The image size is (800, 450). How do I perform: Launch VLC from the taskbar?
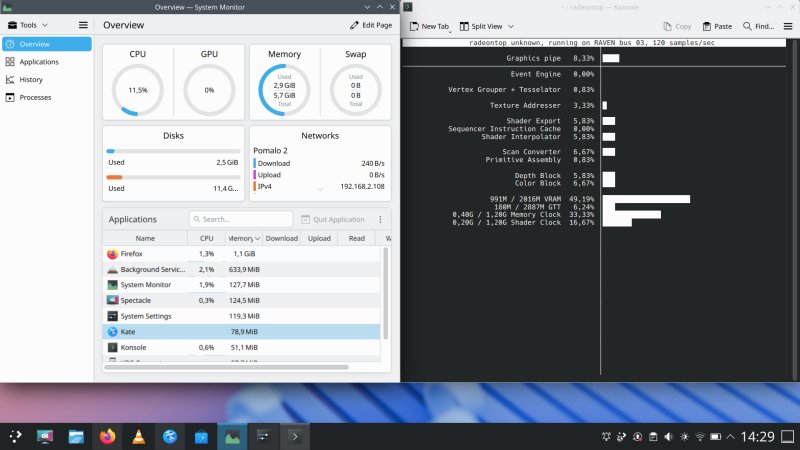[138, 437]
